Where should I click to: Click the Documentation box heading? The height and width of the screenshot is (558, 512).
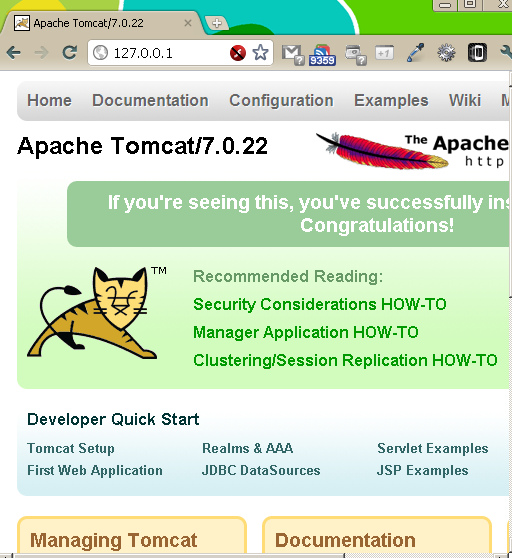[x=345, y=540]
